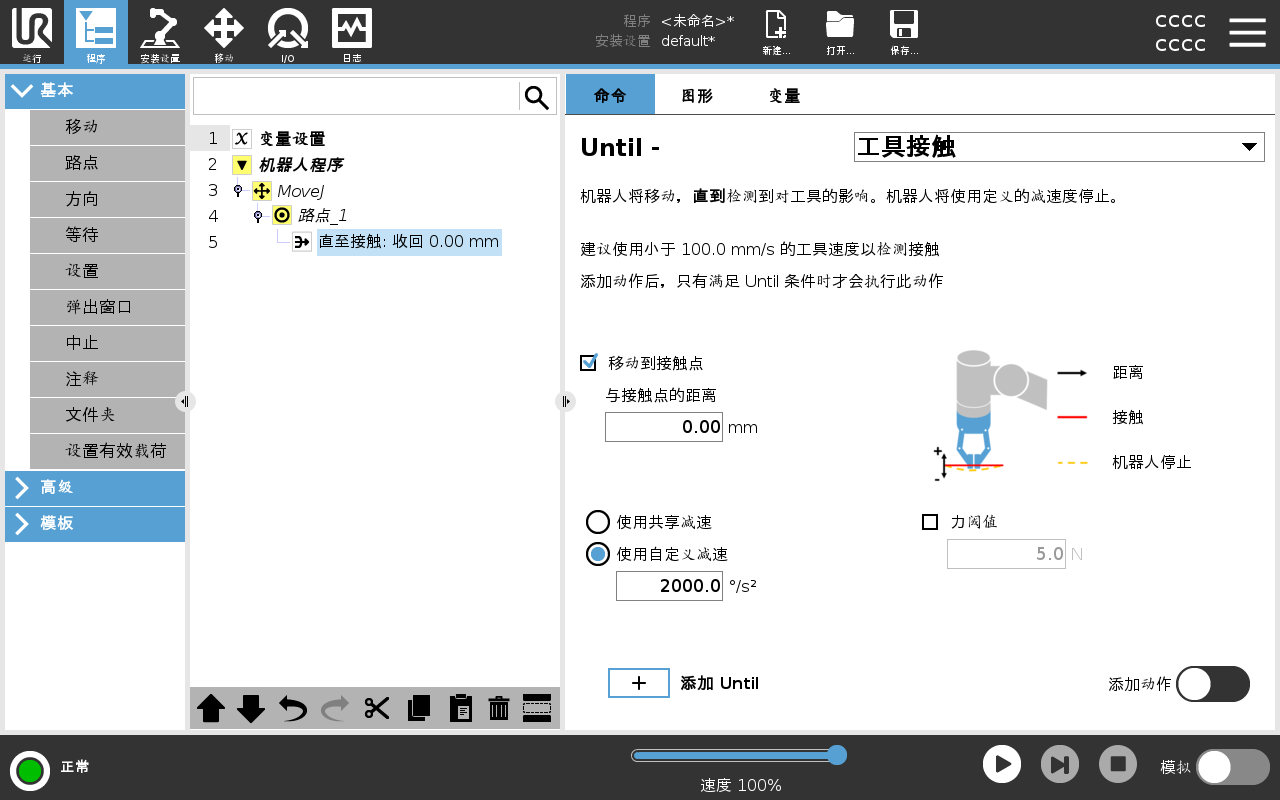1280x800 pixels.
Task: Switch to the 图形 tab
Action: [697, 96]
